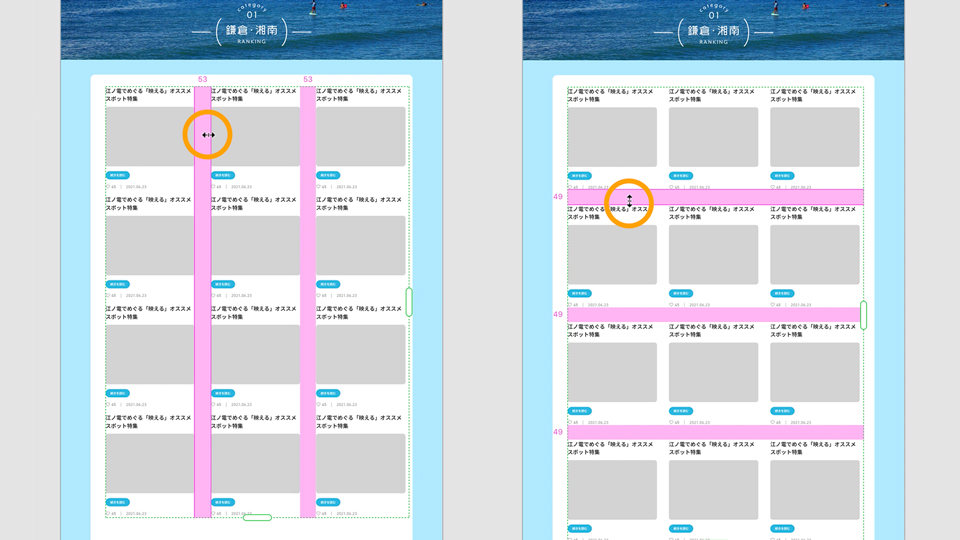The width and height of the screenshot is (960, 540).
Task: Select the pink gap between first and second card columns
Action: (203, 302)
